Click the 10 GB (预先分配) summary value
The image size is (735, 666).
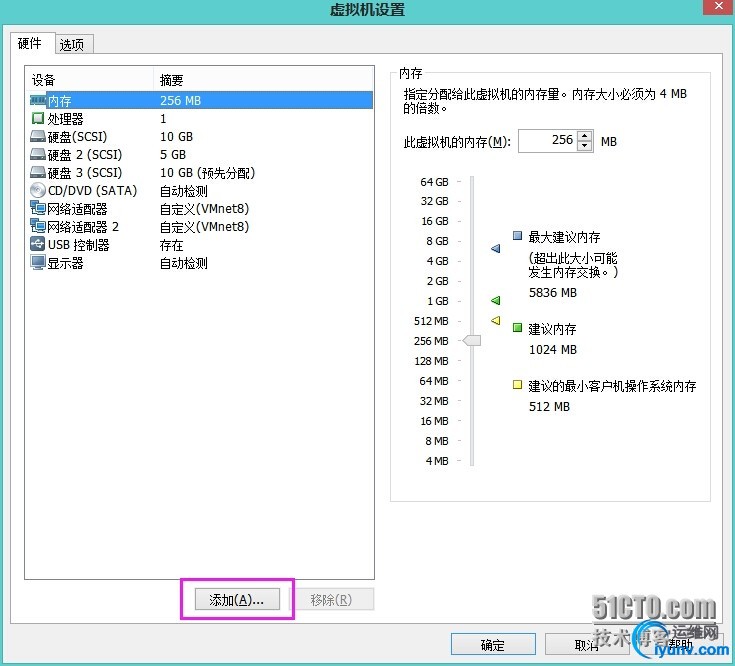point(208,172)
